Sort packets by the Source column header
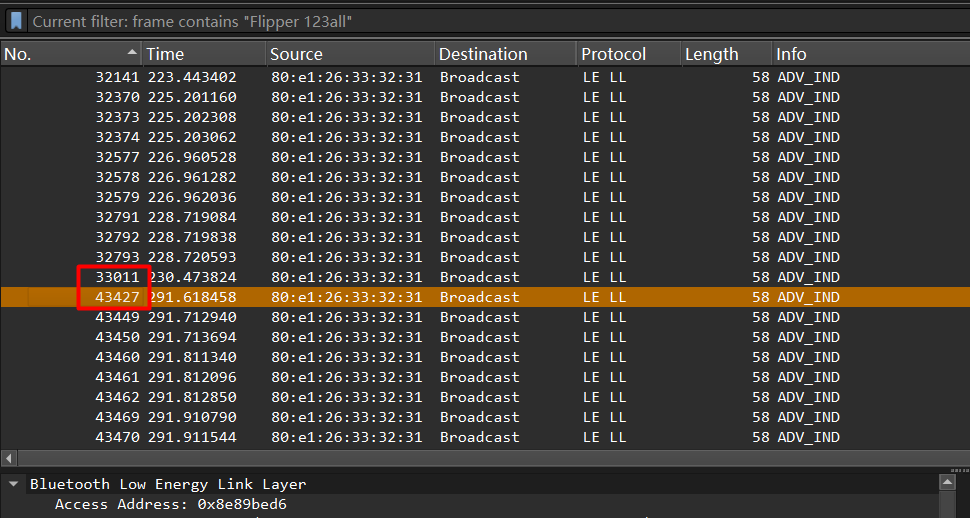 (x=350, y=54)
